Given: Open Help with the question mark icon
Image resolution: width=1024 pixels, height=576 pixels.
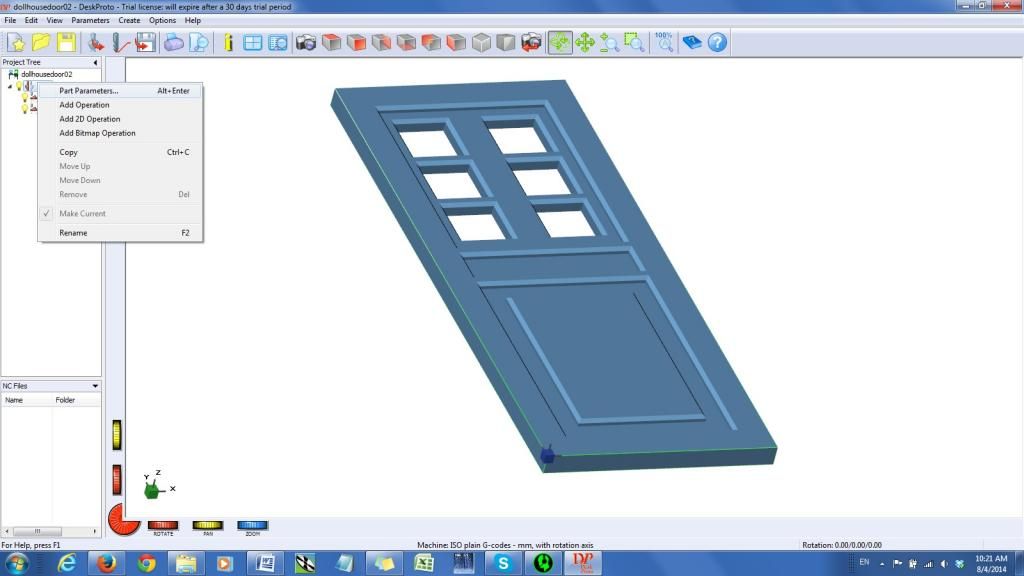Looking at the screenshot, I should tap(717, 42).
